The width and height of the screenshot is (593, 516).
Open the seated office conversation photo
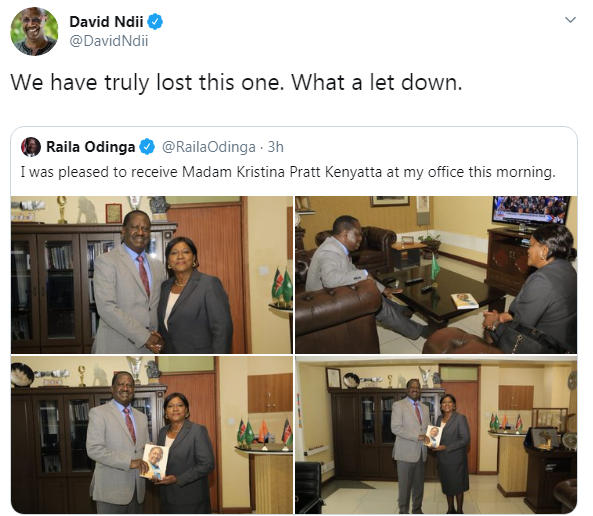436,275
